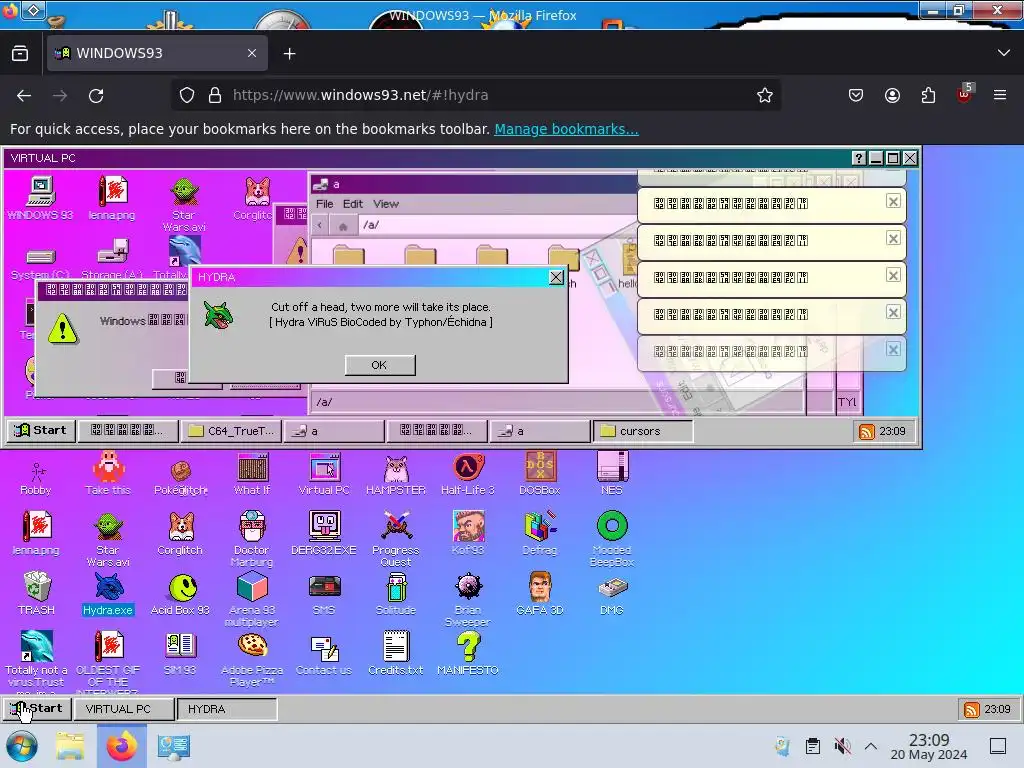This screenshot has height=768, width=1024.
Task: Open Modded BeepBox icon
Action: 612,539
